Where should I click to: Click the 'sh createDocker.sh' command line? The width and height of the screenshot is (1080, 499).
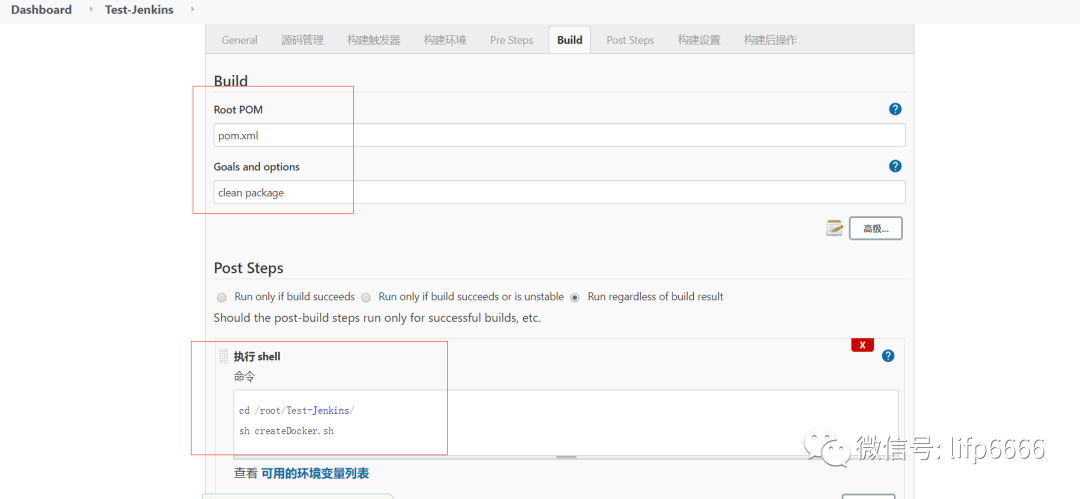point(287,431)
